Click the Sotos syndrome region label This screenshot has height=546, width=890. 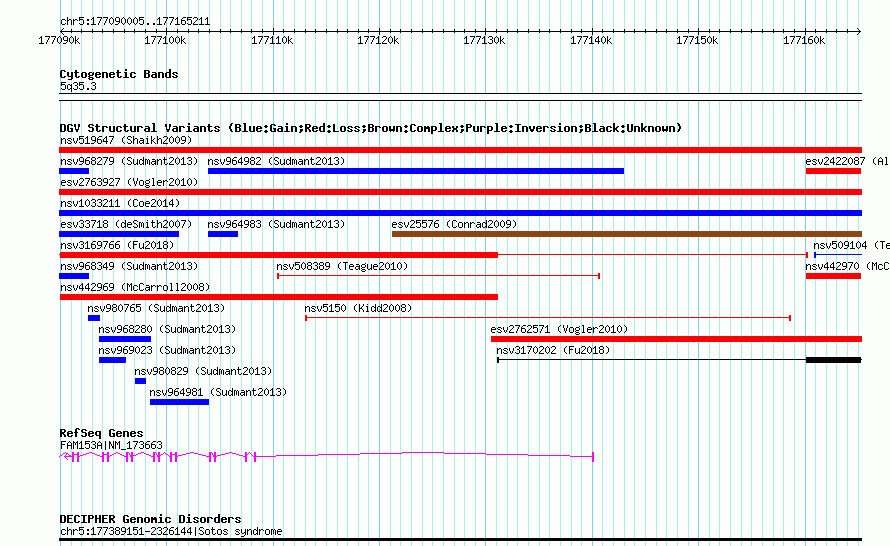(171, 531)
